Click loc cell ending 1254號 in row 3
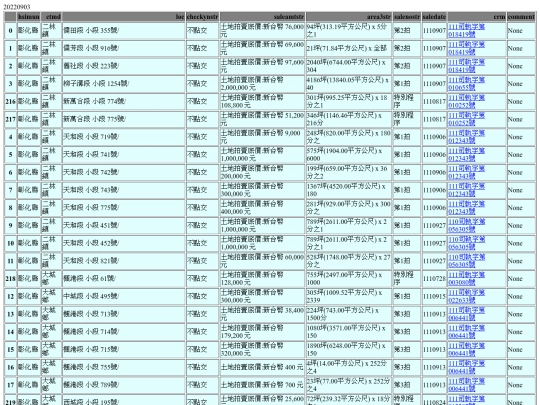The width and height of the screenshot is (540, 405). tap(124, 84)
